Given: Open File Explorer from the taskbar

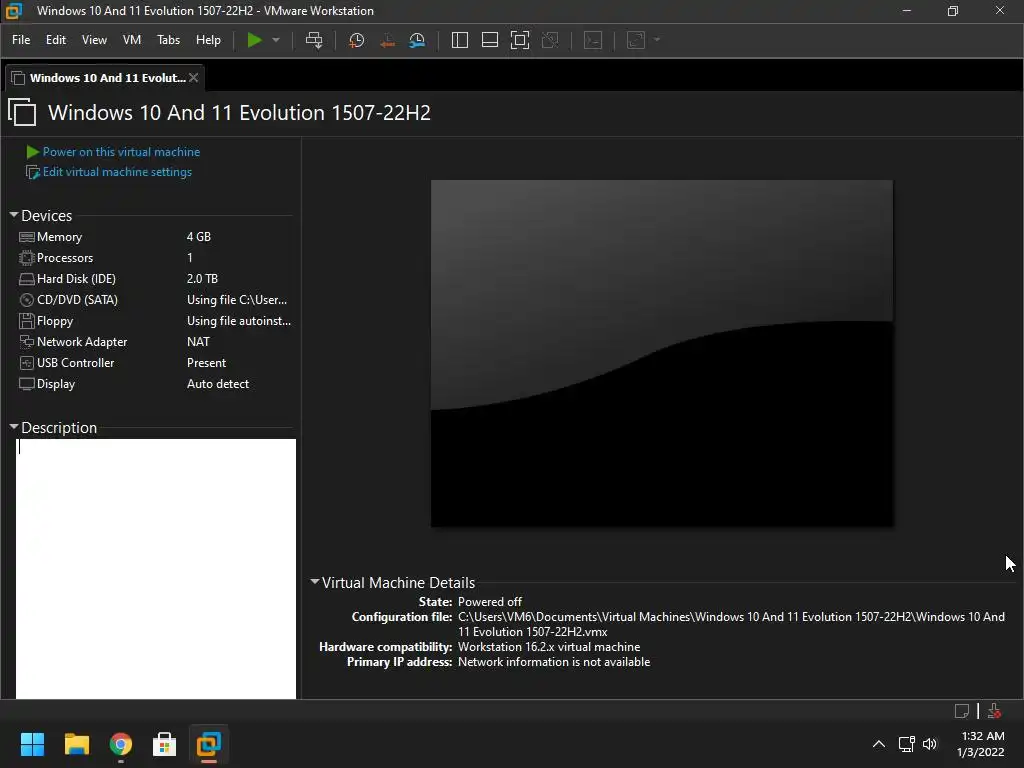Looking at the screenshot, I should (76, 744).
